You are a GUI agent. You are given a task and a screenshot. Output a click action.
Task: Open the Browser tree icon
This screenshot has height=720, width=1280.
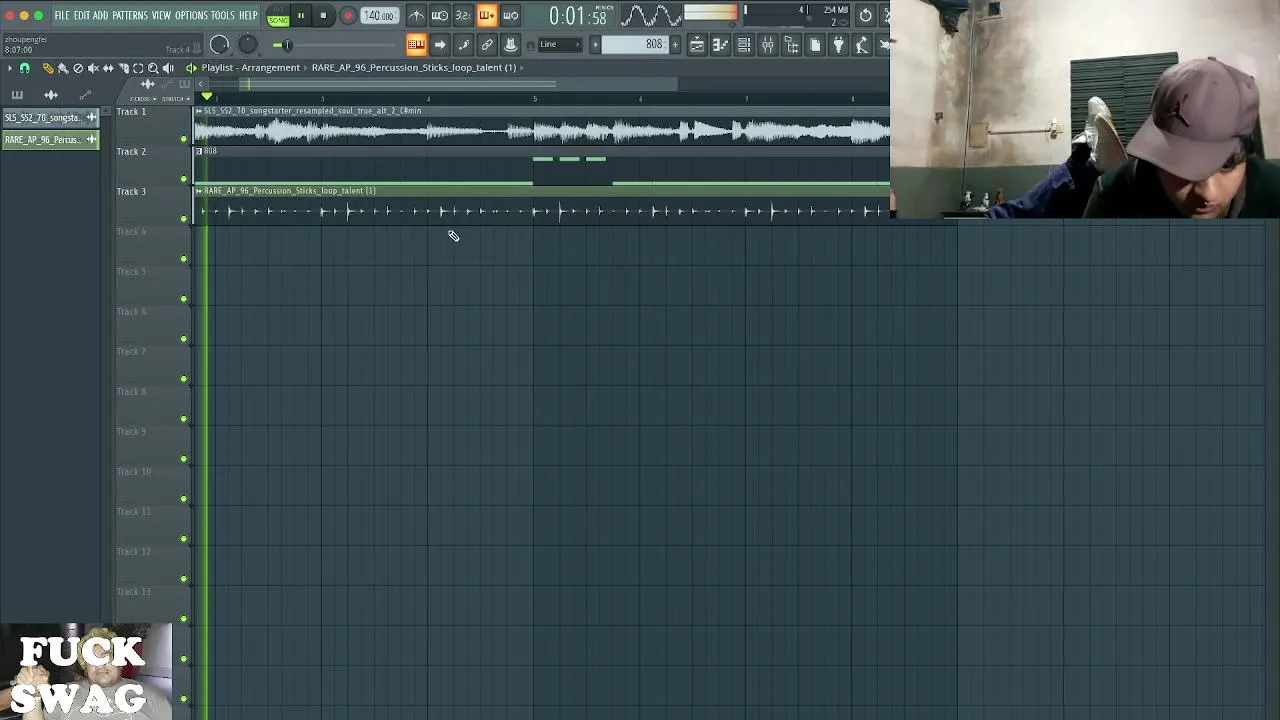pyautogui.click(x=791, y=44)
